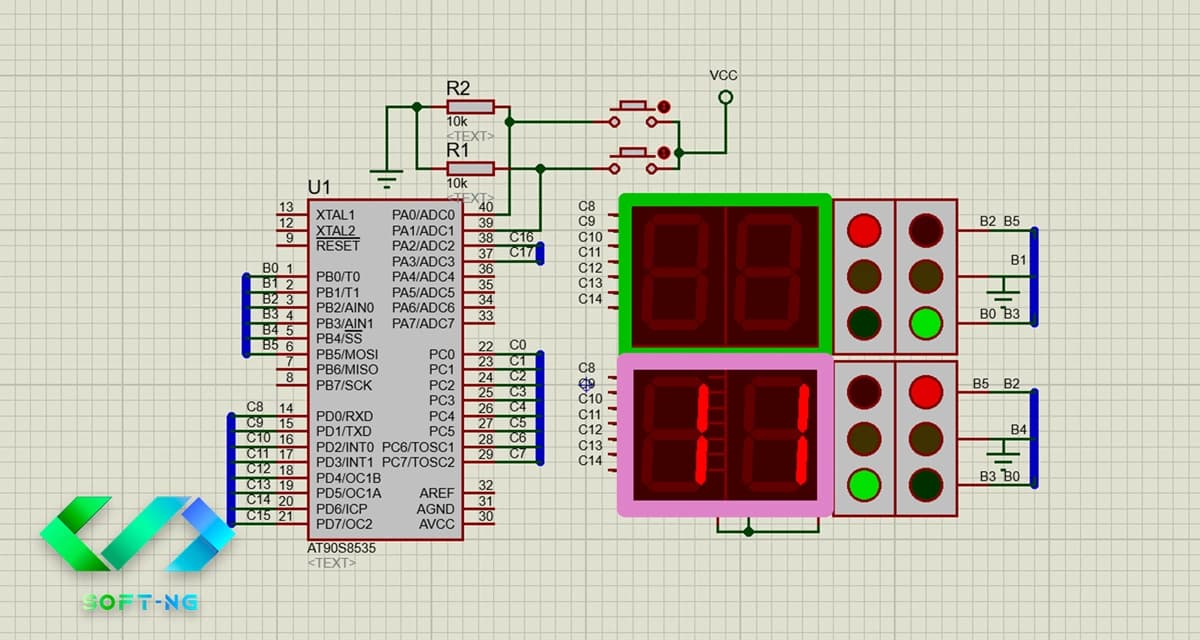Click the AT90S8535 part name text
Screen dimensions: 1200x640
coord(342,549)
